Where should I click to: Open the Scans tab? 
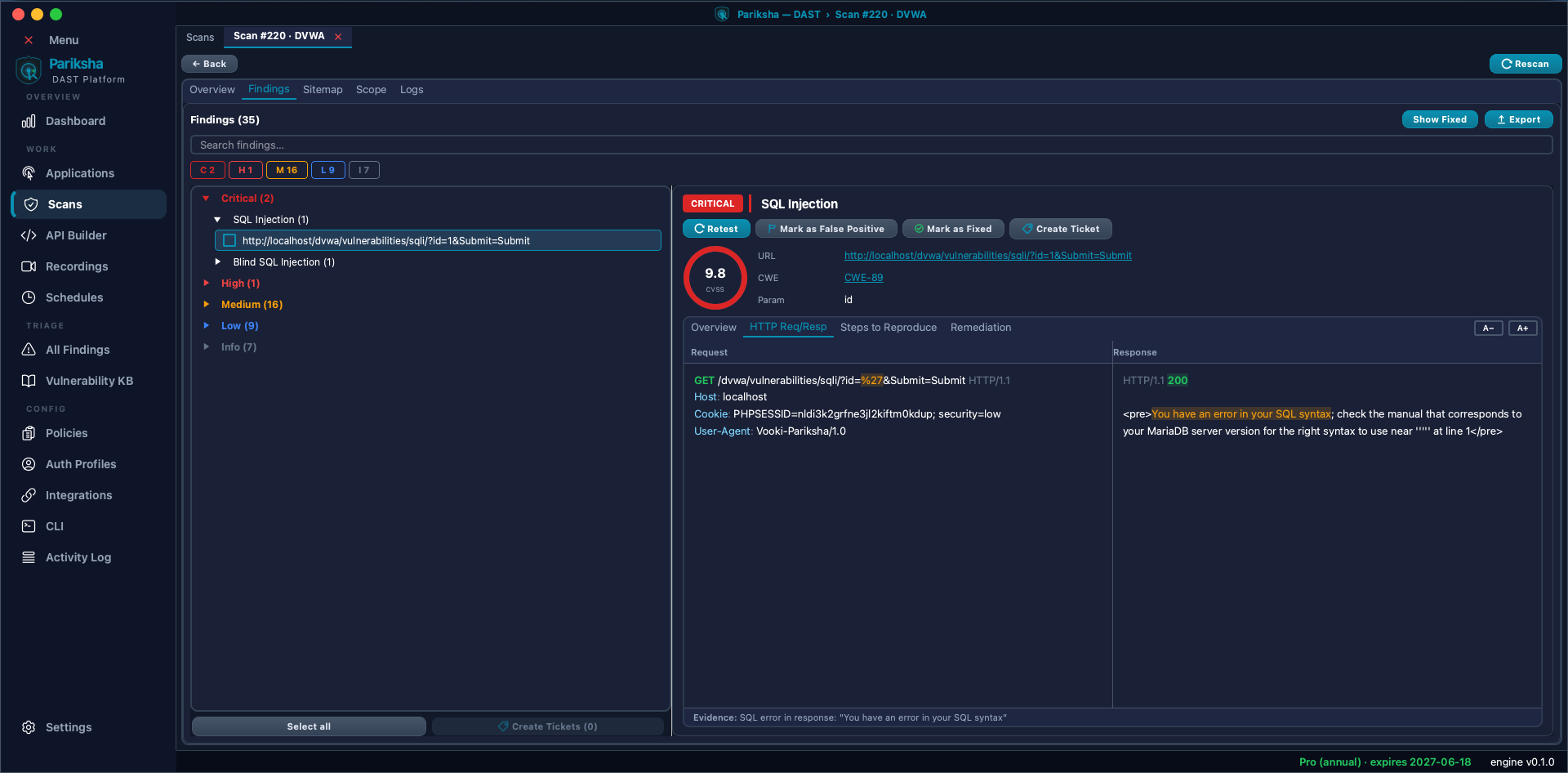(200, 37)
